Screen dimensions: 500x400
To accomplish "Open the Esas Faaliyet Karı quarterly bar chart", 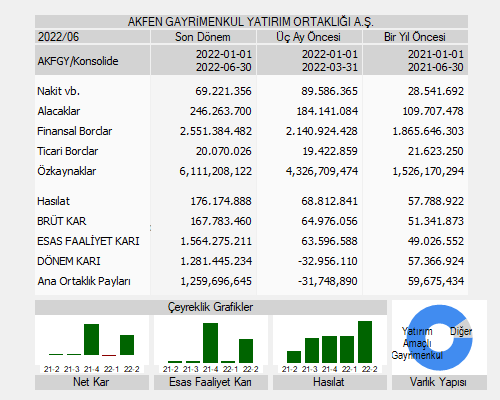I will (x=211, y=344).
